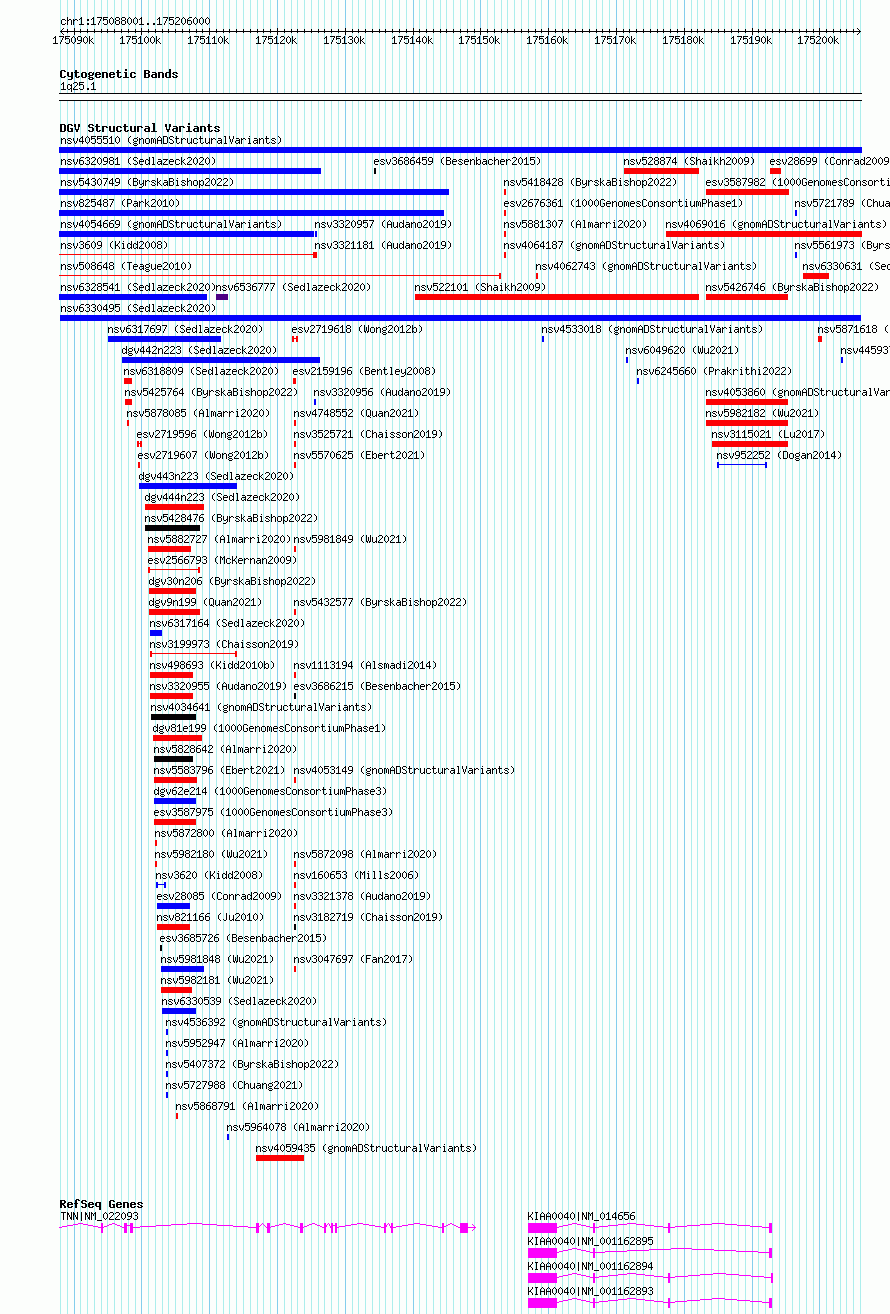This screenshot has height=1314, width=890.
Task: Click the DGV Structural Variants track title
Action: [x=140, y=128]
